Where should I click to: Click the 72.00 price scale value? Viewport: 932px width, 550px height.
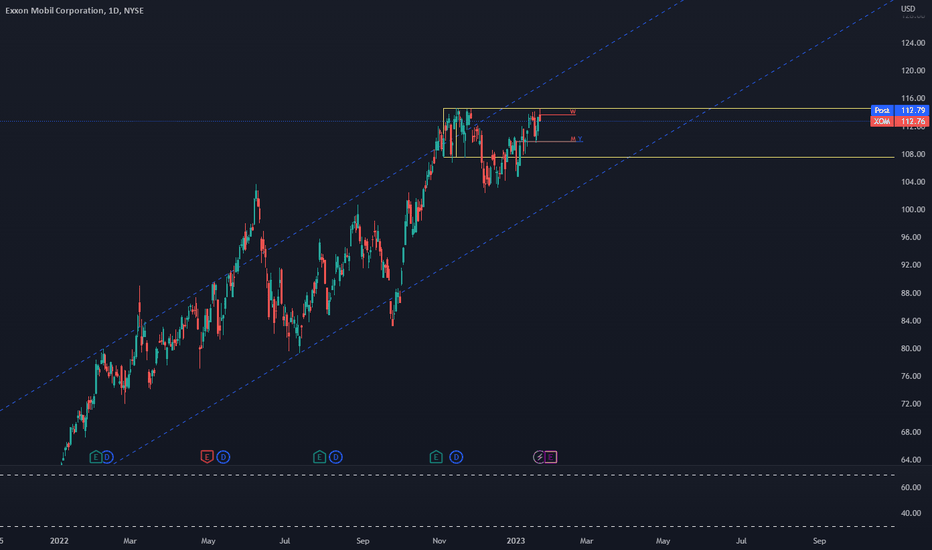coord(913,403)
